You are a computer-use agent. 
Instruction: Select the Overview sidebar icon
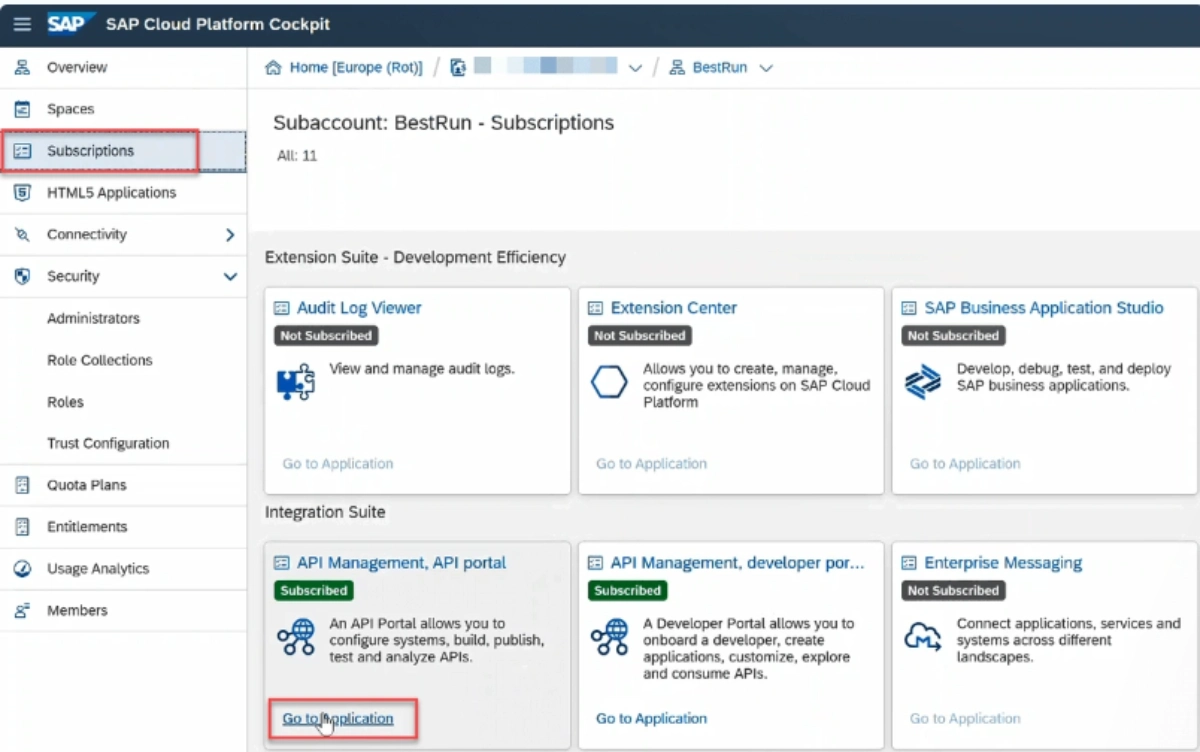(22, 67)
